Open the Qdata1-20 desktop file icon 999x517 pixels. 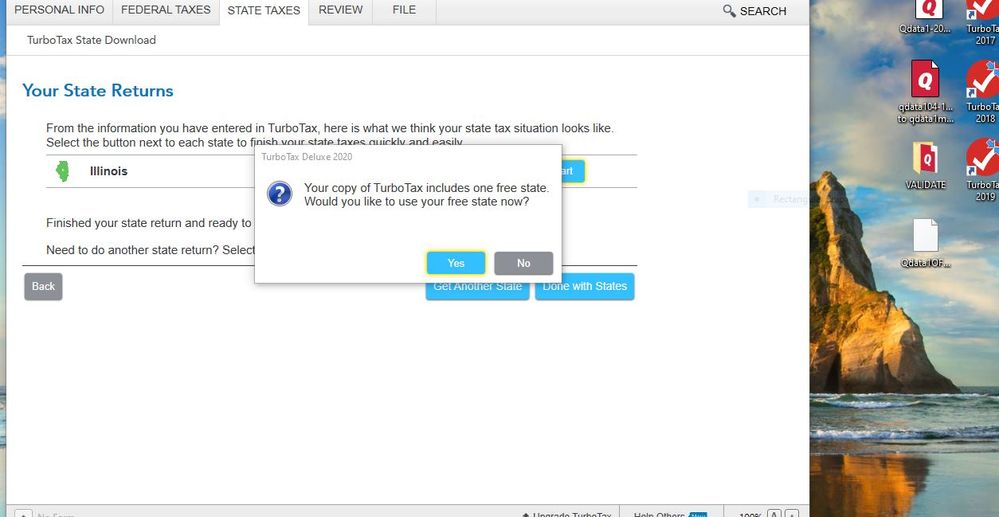click(x=928, y=18)
